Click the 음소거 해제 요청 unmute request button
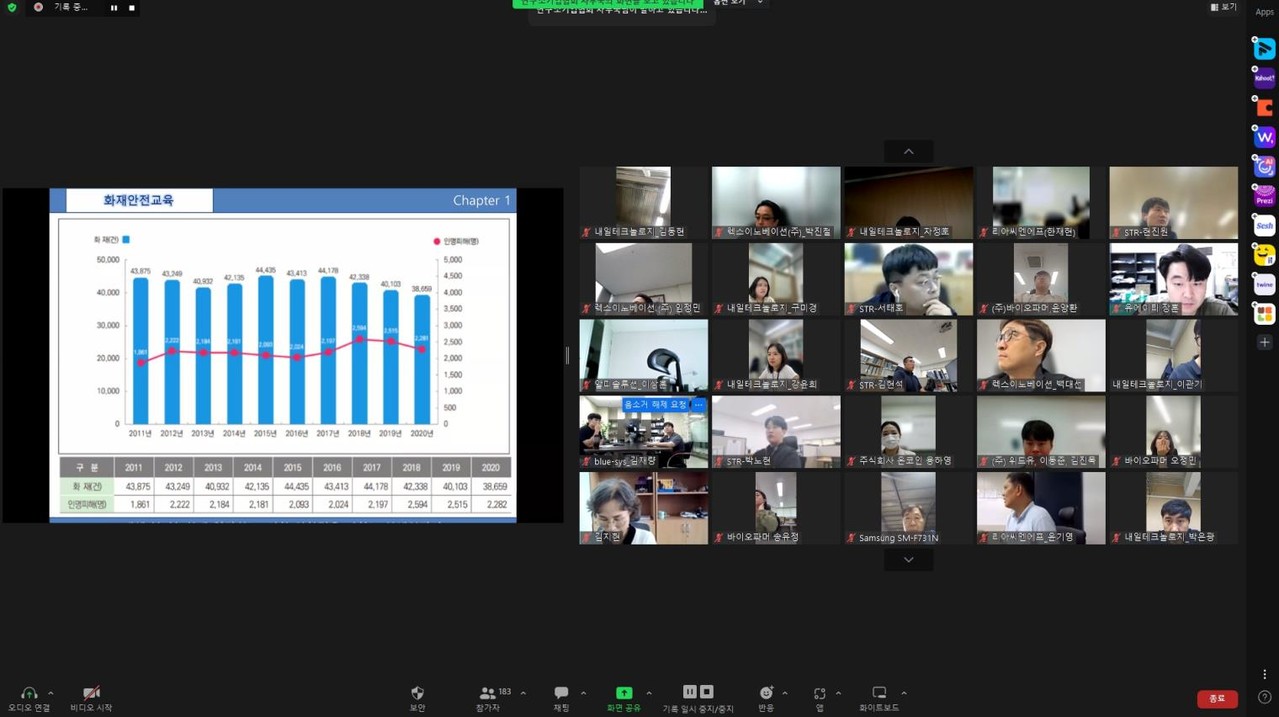The image size is (1279, 717). 655,405
